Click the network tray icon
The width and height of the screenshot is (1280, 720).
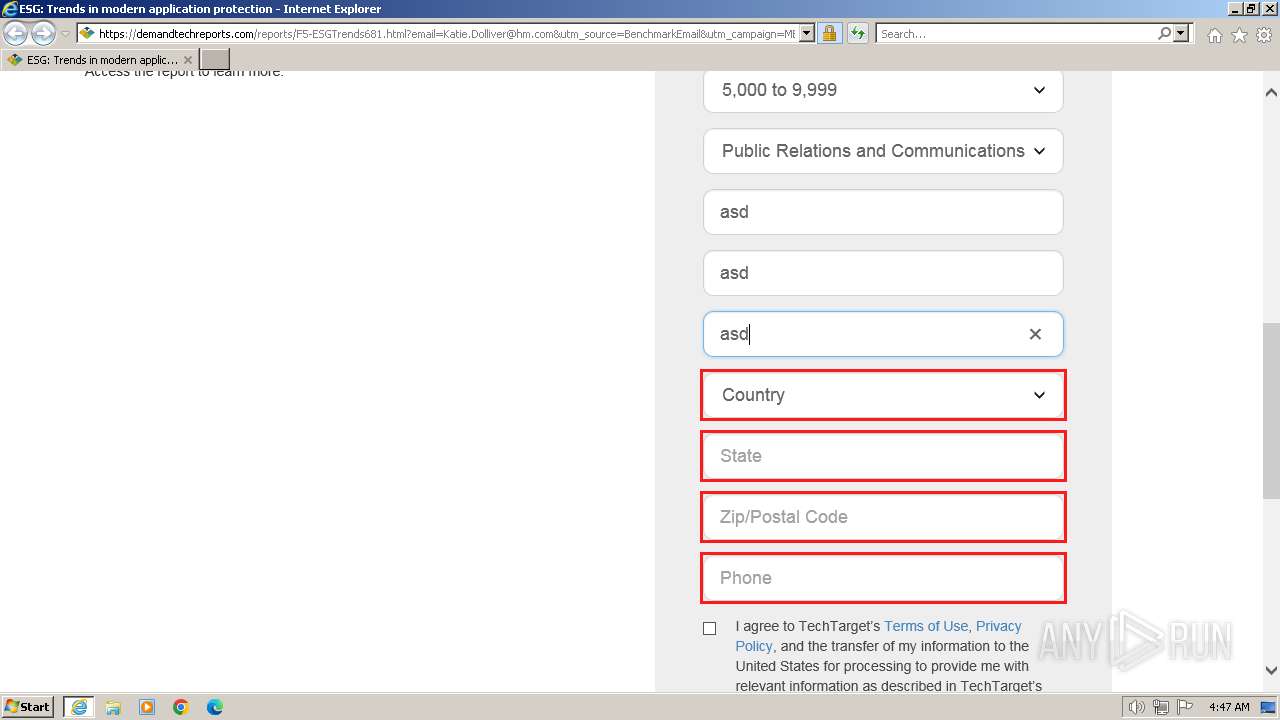point(1161,707)
